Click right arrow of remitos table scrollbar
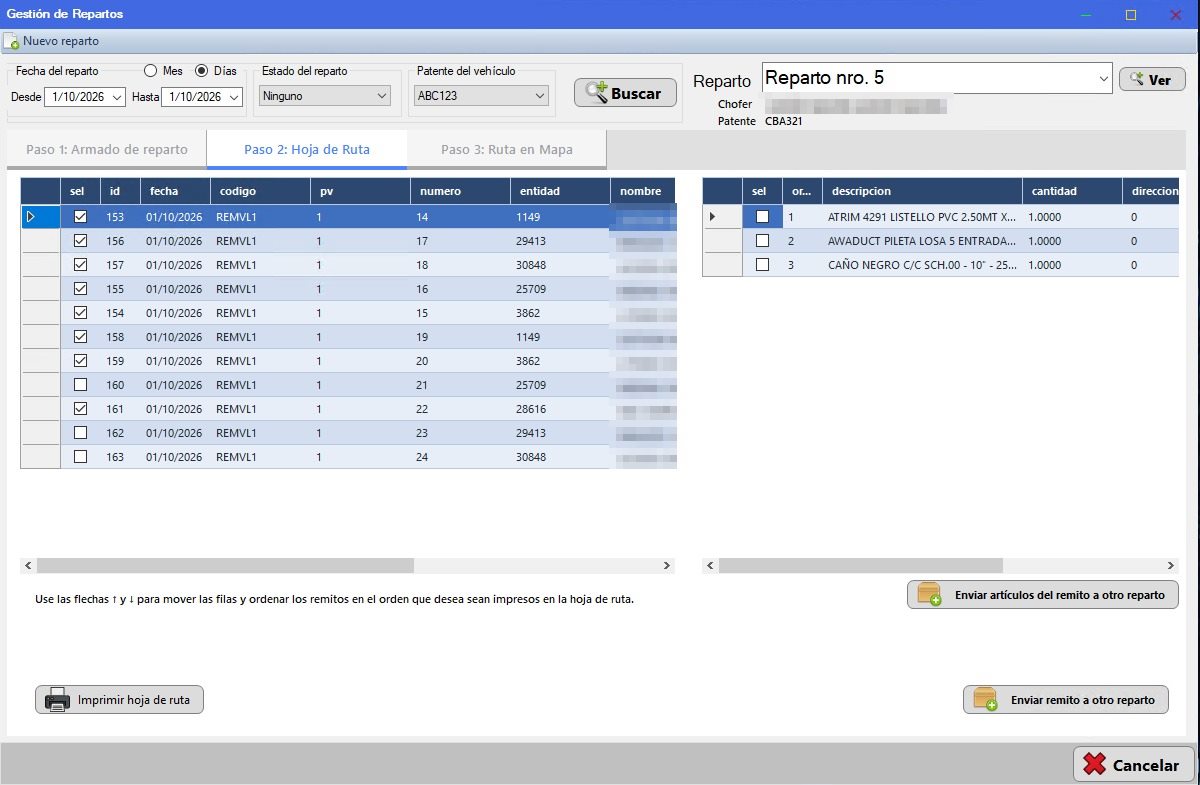The image size is (1200, 785). tap(667, 566)
